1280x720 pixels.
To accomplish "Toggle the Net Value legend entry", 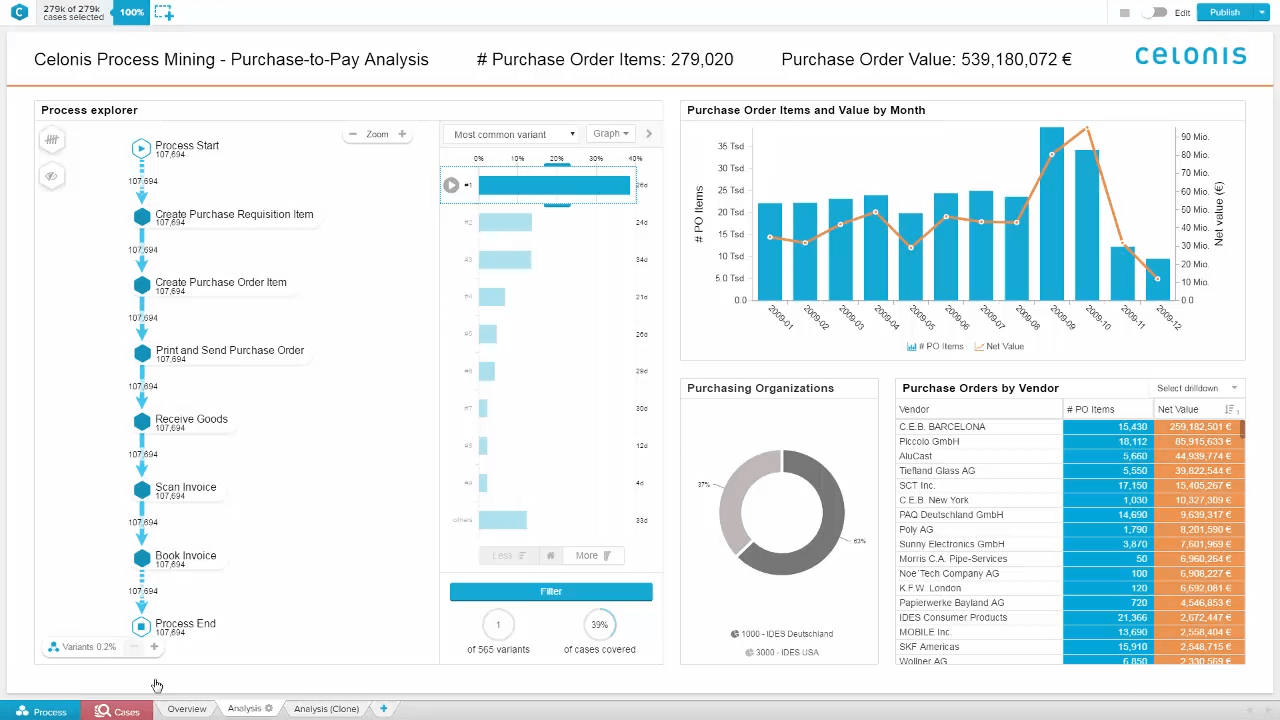I will point(998,347).
